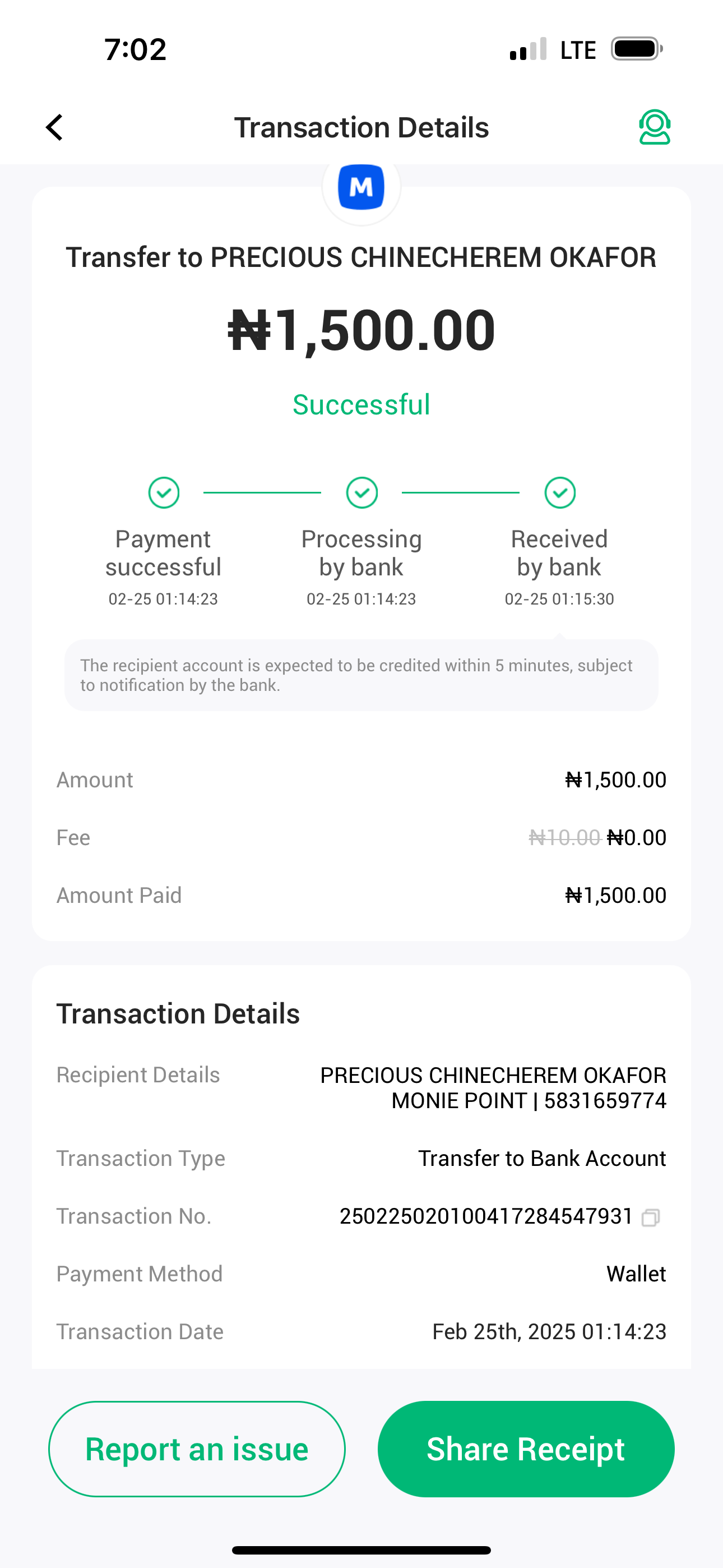Open customer support headset icon
This screenshot has width=723, height=1568.
pyautogui.click(x=654, y=127)
